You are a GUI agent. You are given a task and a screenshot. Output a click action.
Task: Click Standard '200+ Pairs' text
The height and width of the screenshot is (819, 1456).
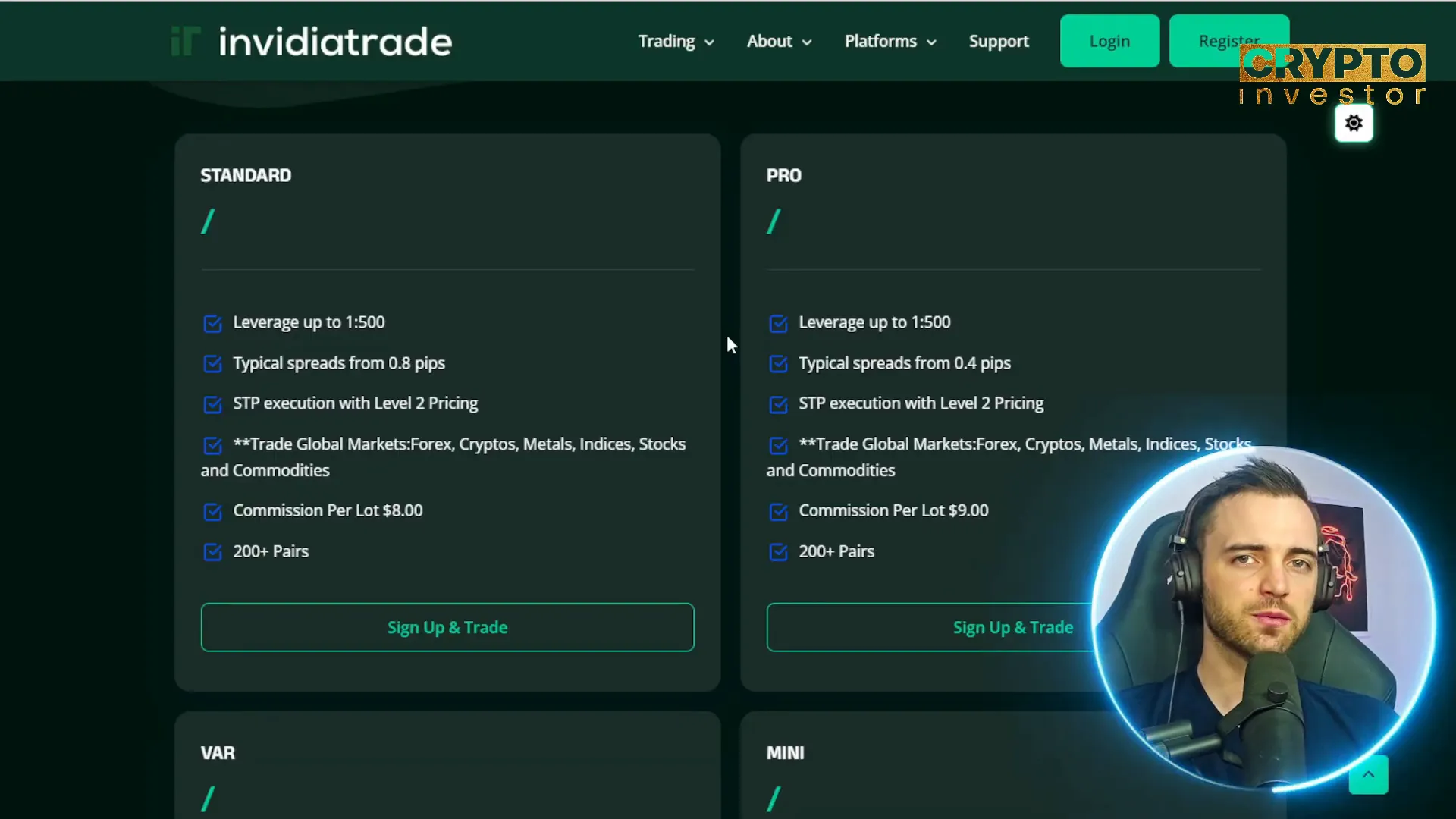[271, 551]
